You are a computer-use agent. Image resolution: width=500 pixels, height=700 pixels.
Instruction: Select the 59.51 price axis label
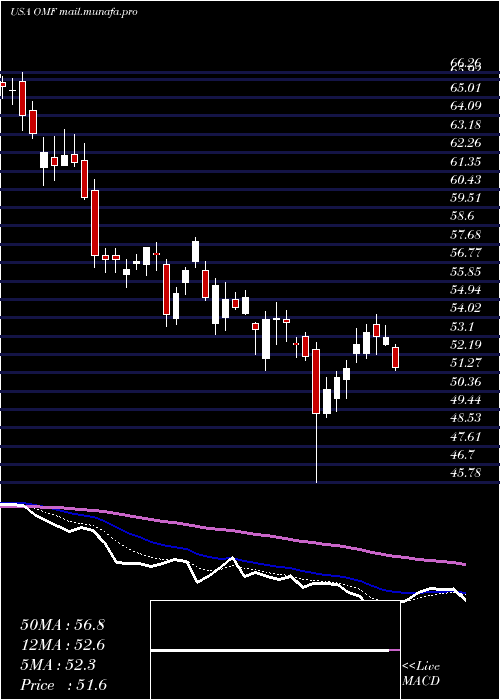click(x=466, y=198)
